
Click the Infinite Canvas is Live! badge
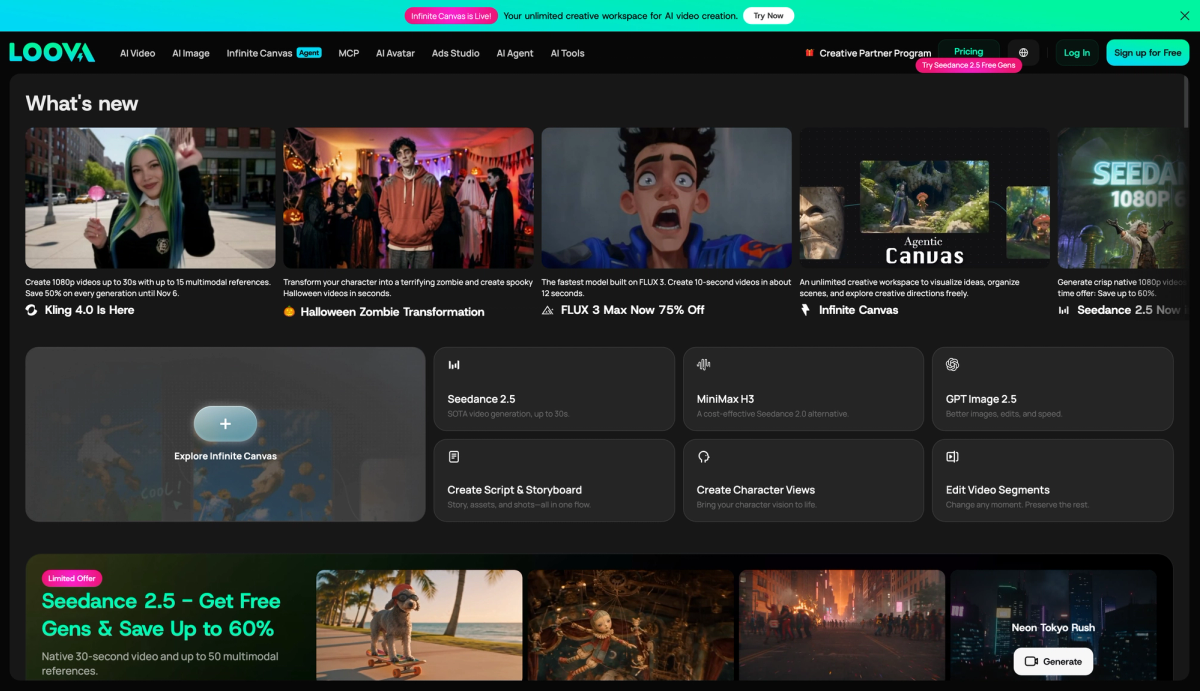point(450,16)
